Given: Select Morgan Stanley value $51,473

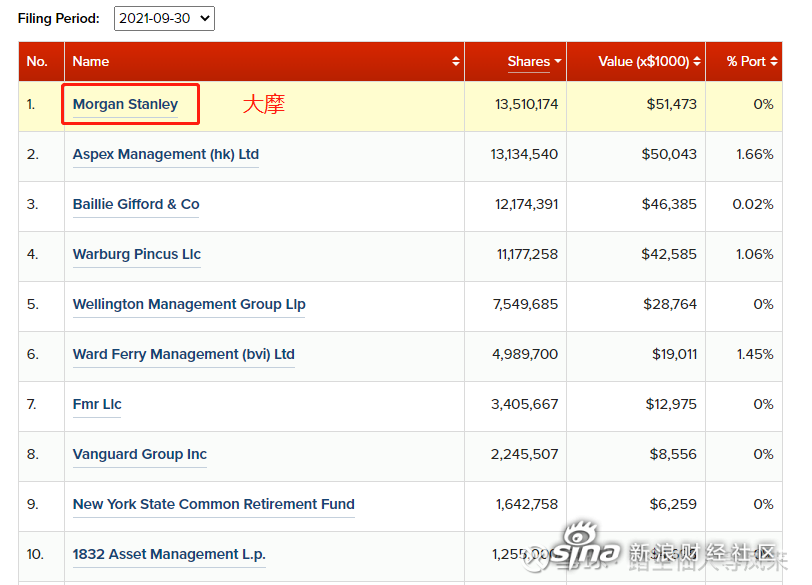Looking at the screenshot, I should click(x=672, y=104).
